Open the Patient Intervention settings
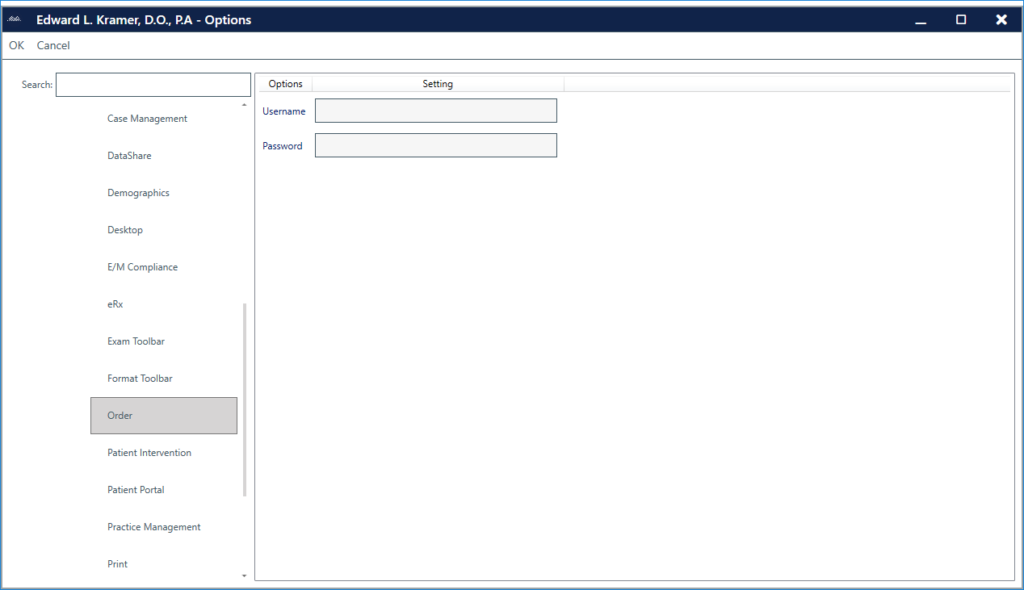The image size is (1024, 590). point(149,452)
